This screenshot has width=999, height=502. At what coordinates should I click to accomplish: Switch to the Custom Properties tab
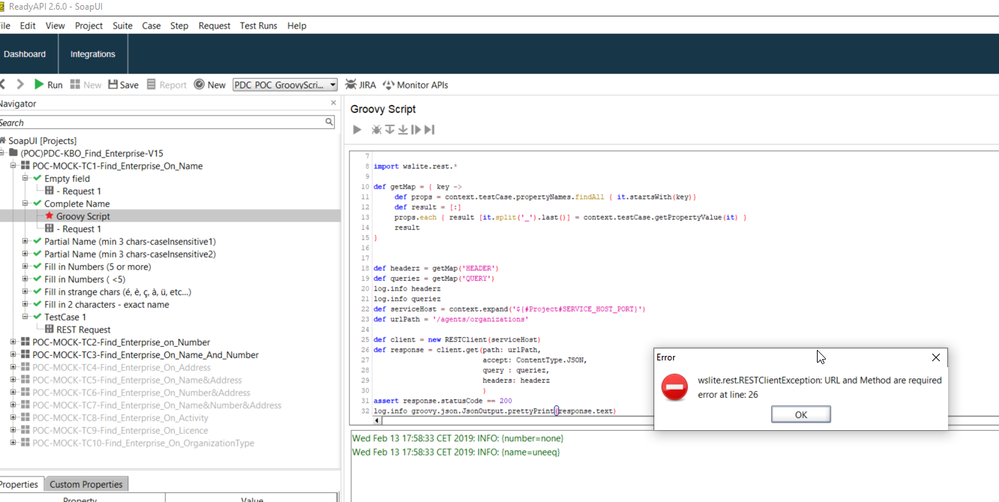coord(86,484)
